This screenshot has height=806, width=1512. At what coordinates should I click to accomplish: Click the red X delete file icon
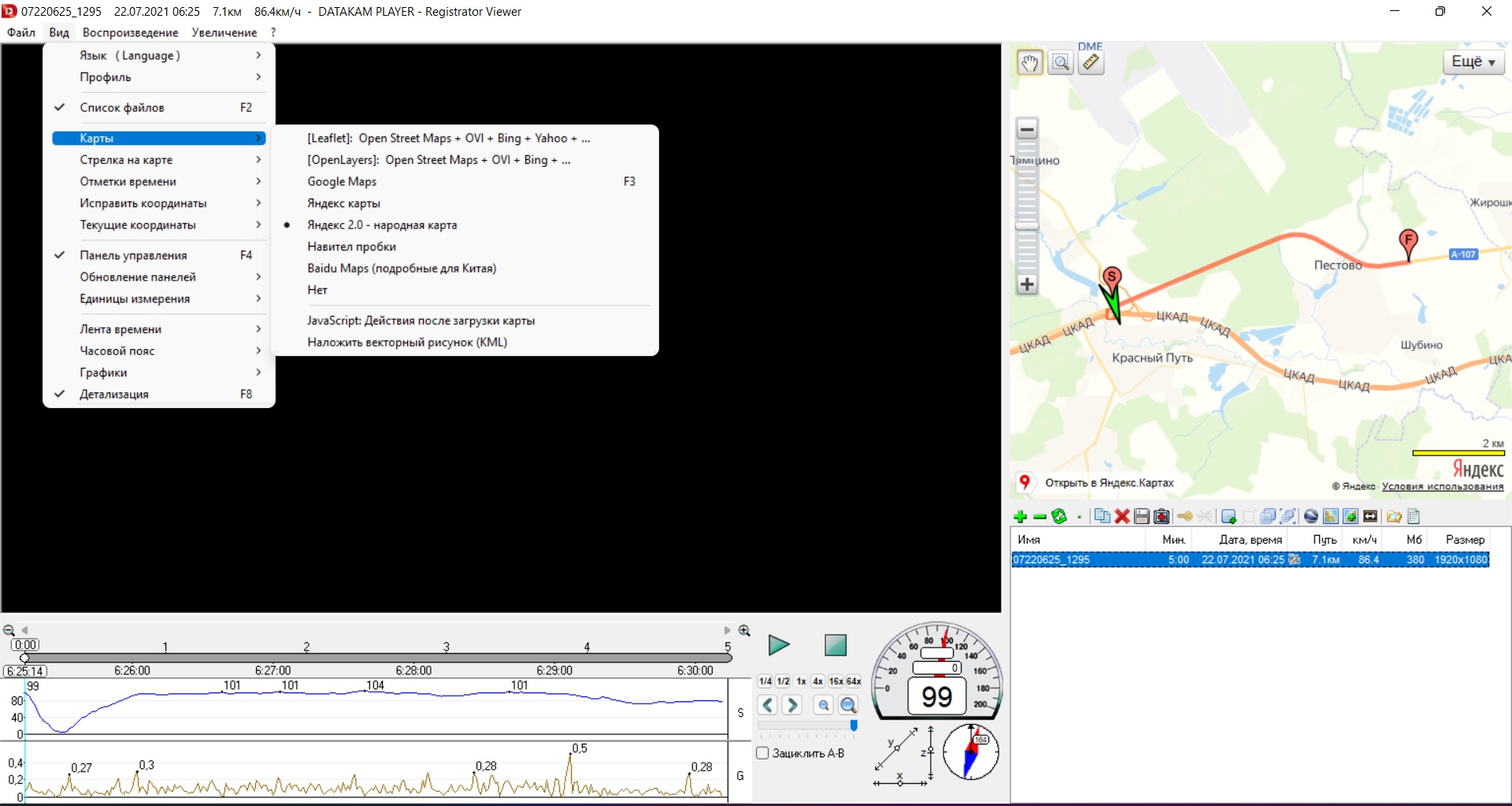pyautogui.click(x=1122, y=517)
